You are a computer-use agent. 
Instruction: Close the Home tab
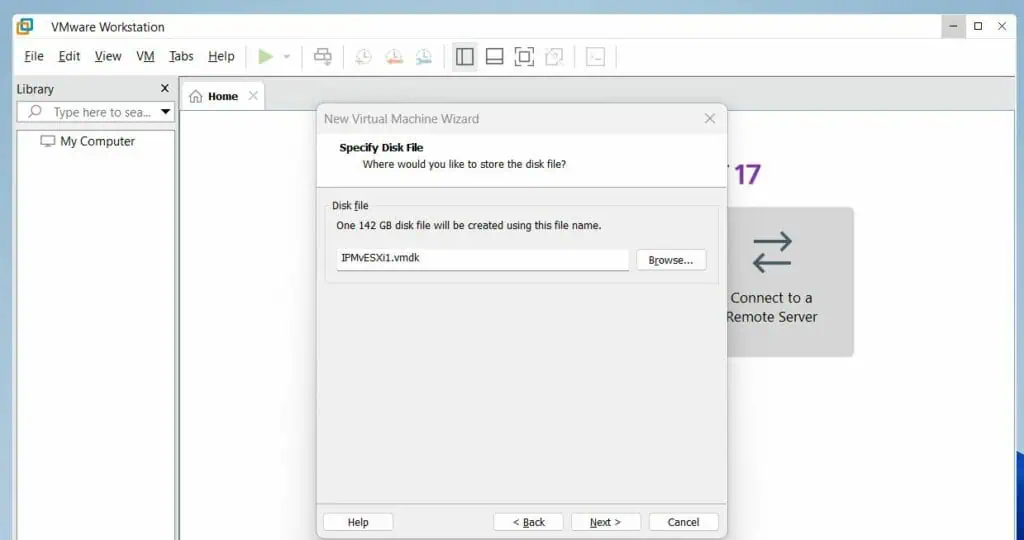253,96
